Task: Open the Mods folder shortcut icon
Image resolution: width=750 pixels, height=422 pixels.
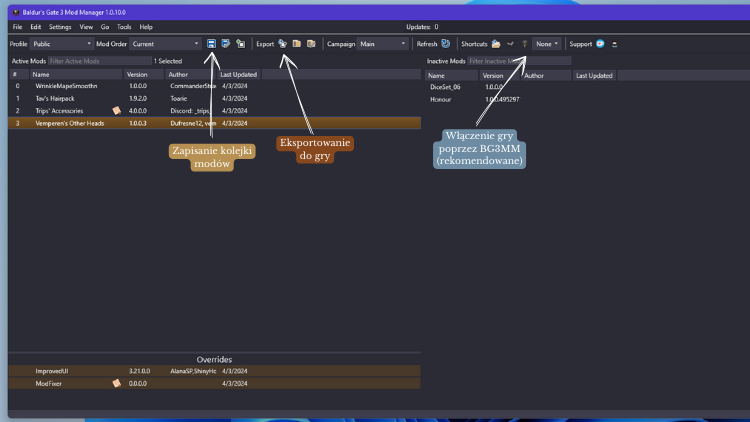Action: [x=496, y=44]
